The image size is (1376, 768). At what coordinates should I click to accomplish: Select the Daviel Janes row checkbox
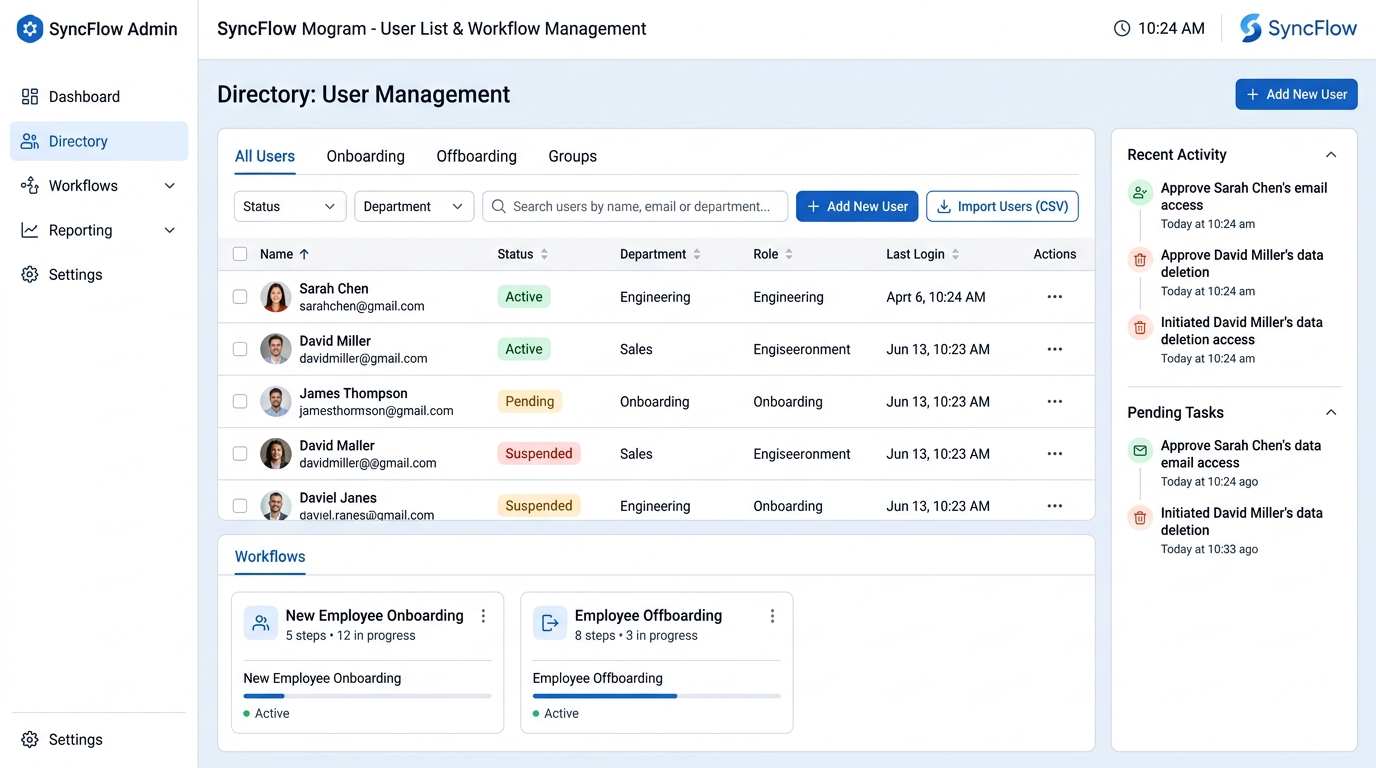tap(240, 506)
